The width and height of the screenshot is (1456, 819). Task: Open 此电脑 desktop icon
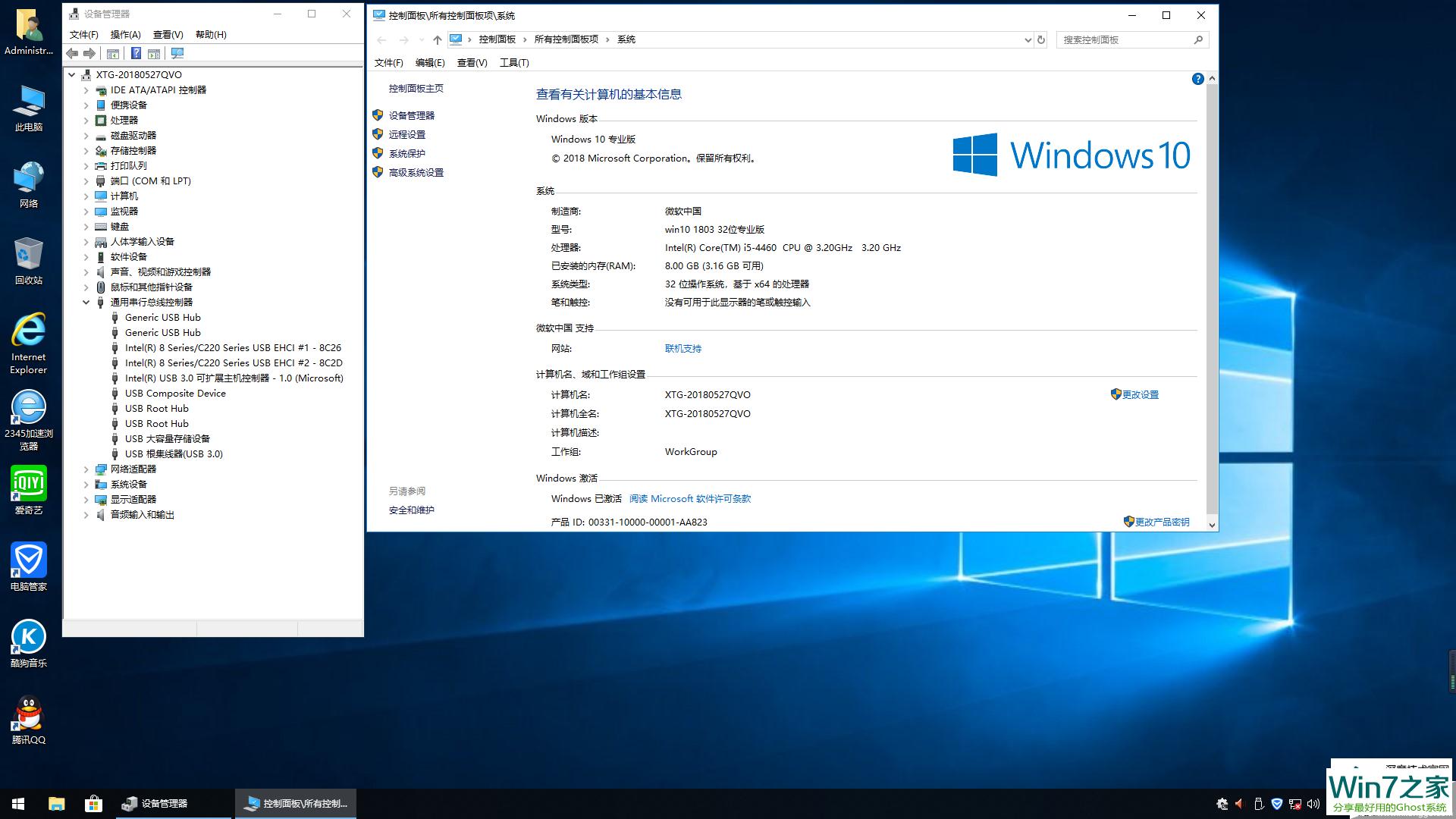point(29,108)
